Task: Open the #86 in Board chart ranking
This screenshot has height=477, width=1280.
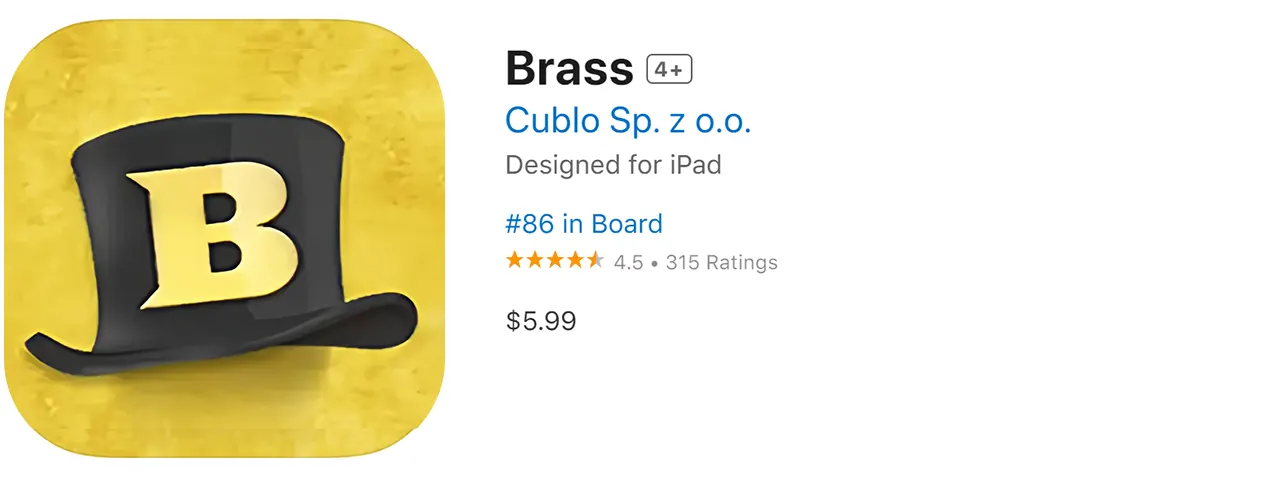Action: pyautogui.click(x=584, y=224)
